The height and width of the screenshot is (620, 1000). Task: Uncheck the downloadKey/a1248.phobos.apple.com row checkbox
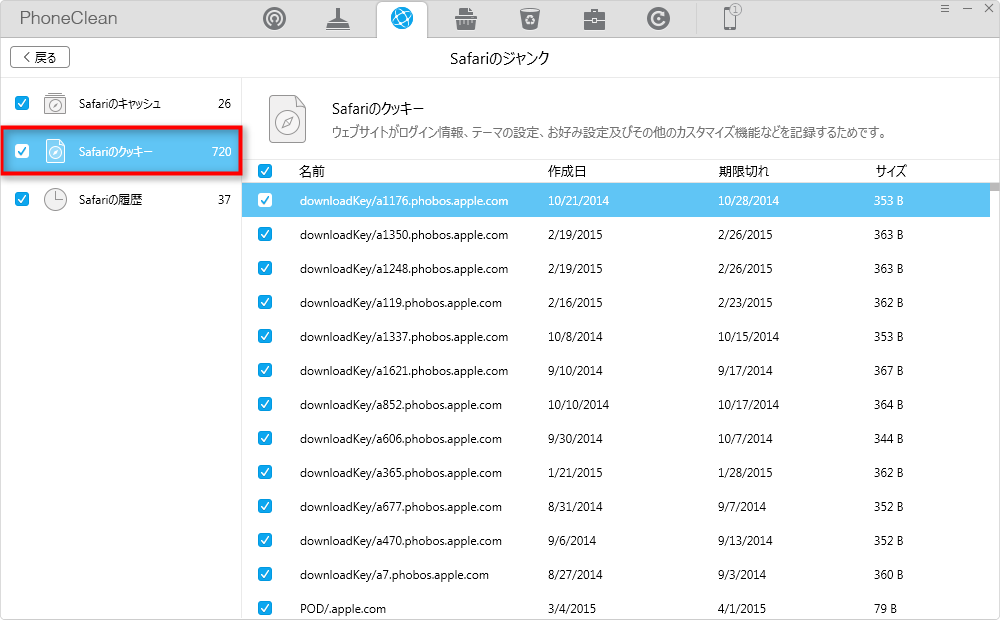point(265,268)
